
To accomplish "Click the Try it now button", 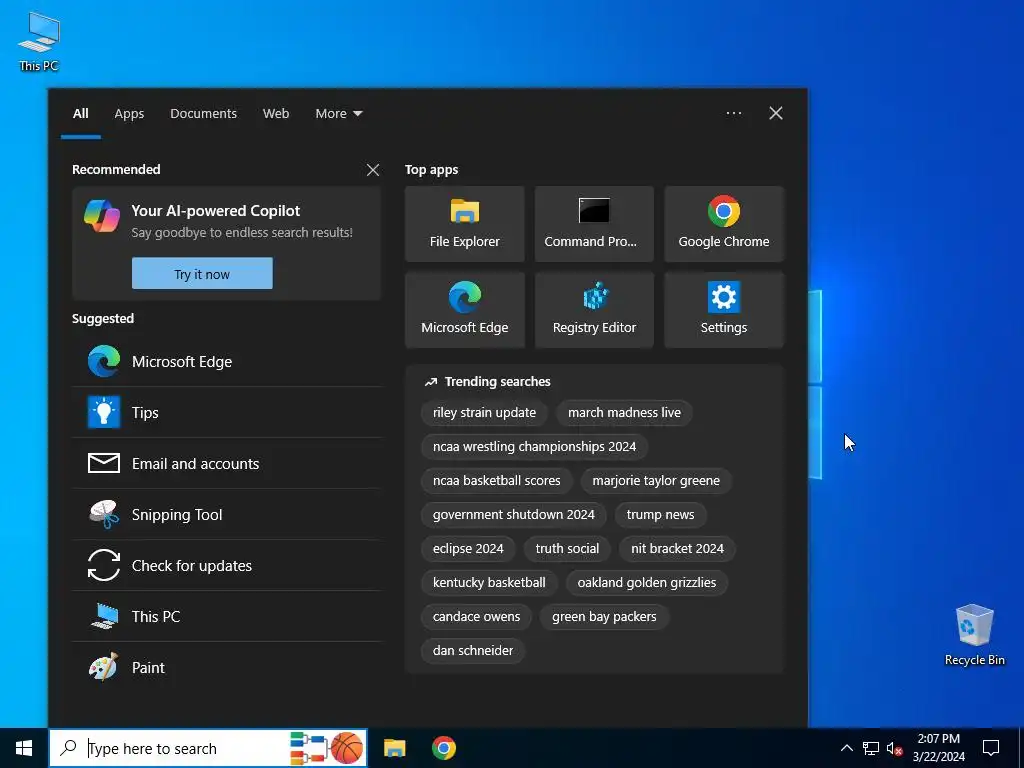I will 202,274.
